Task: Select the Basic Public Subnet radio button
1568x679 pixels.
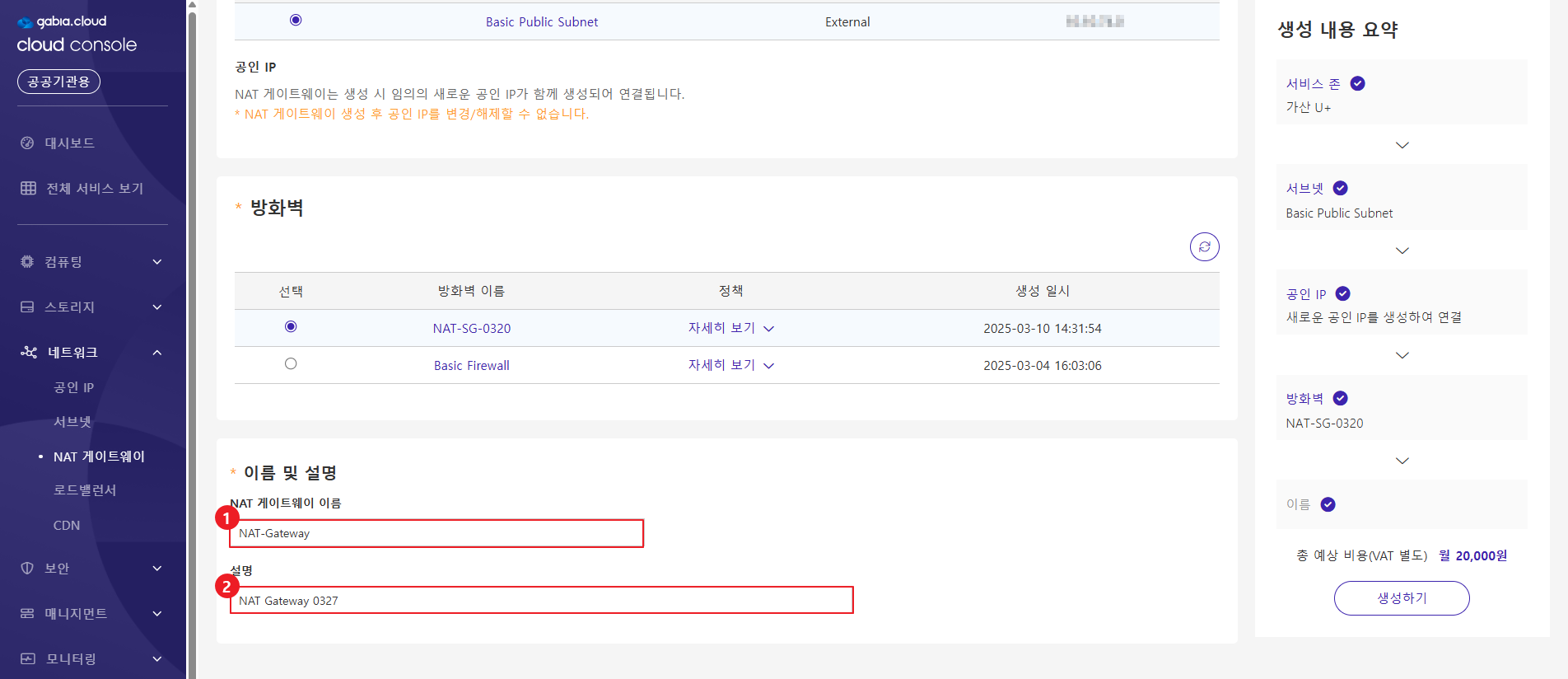Action: click(x=296, y=21)
